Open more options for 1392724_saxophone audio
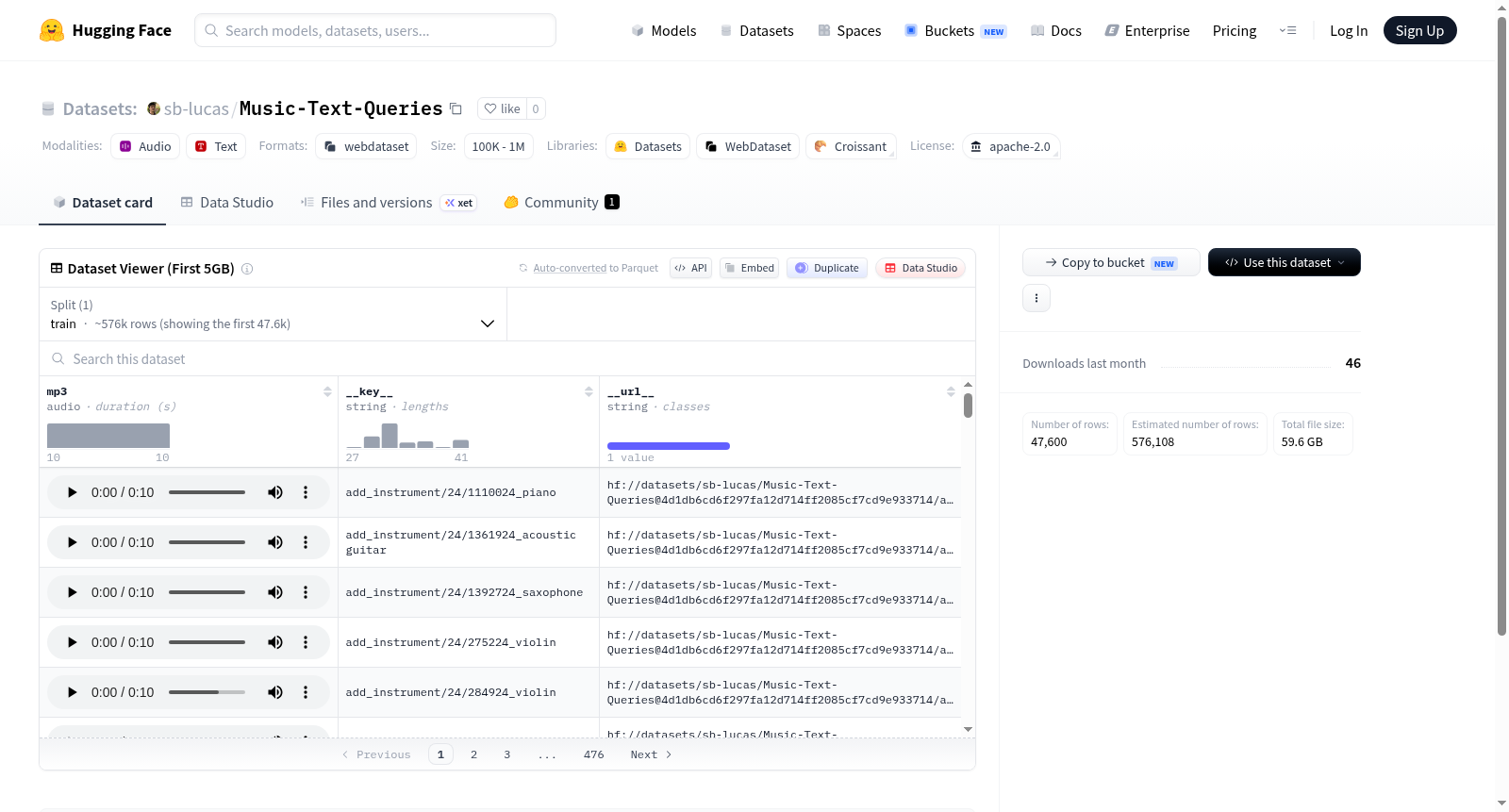 [306, 592]
